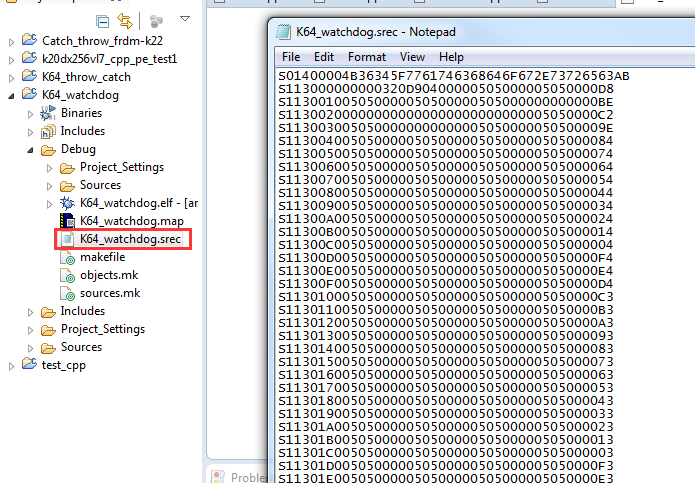Select the K64_watchdog.srec file
Viewport: 695px width, 483px height.
click(x=130, y=239)
